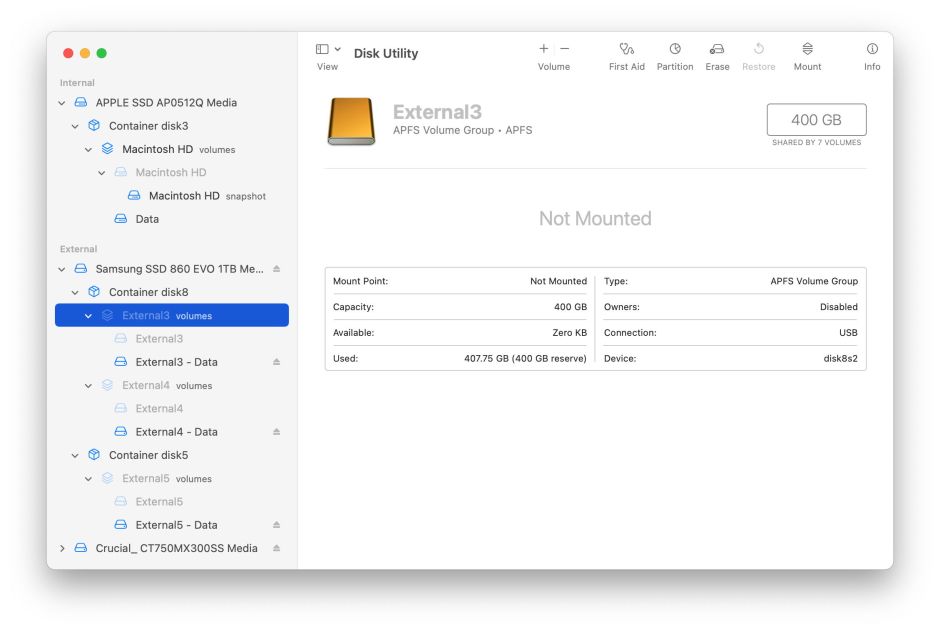Eject the External3 - Data volume
Image resolution: width=940 pixels, height=631 pixels.
pyautogui.click(x=277, y=362)
